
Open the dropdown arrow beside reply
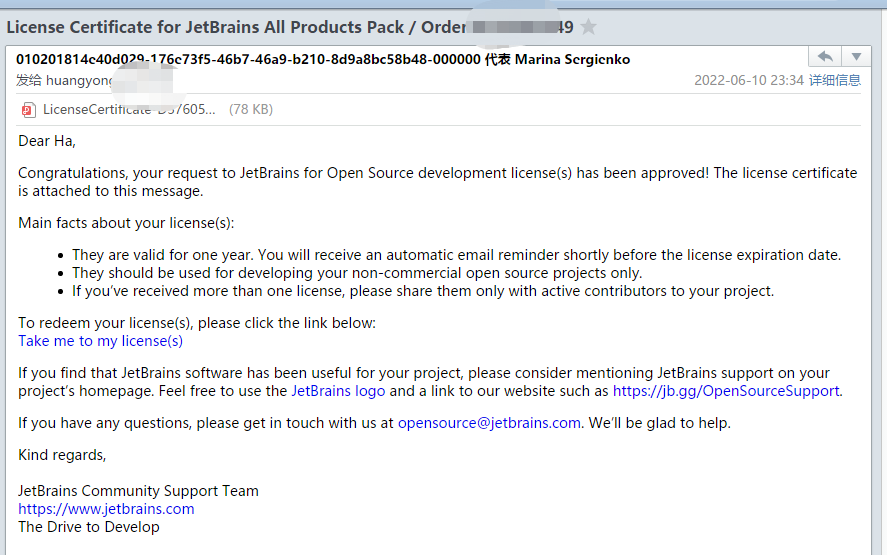[x=856, y=58]
